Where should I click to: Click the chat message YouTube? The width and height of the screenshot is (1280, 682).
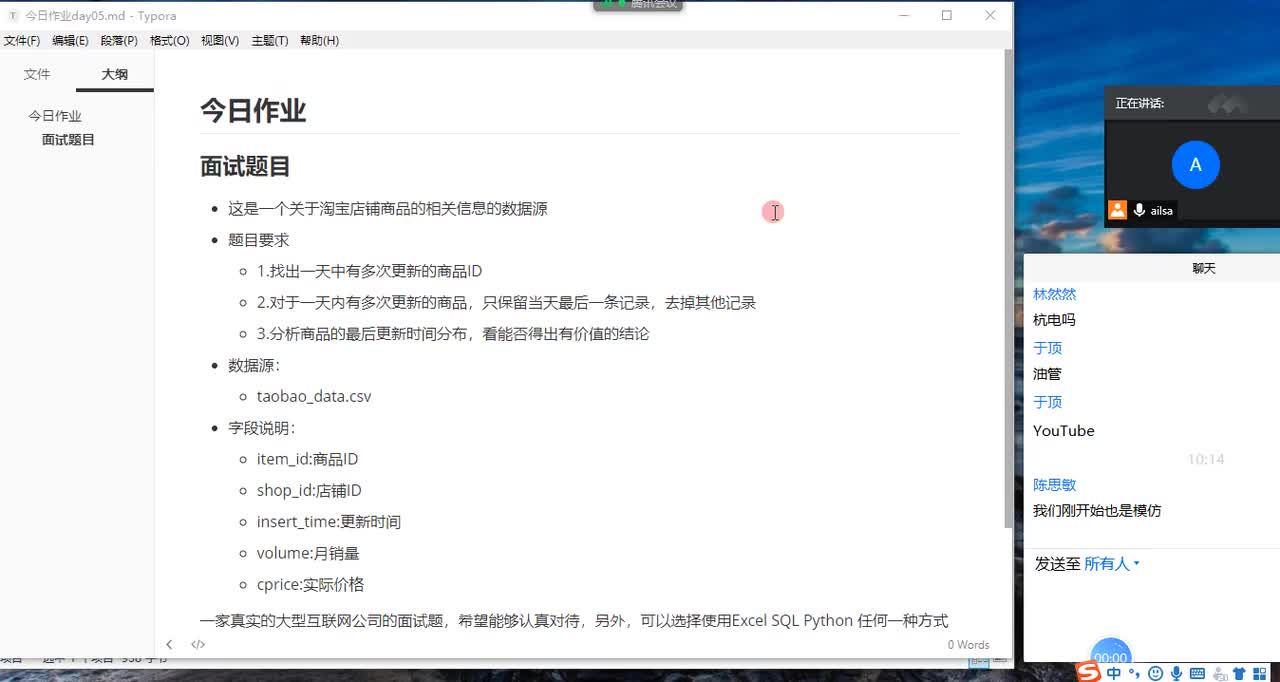1064,431
